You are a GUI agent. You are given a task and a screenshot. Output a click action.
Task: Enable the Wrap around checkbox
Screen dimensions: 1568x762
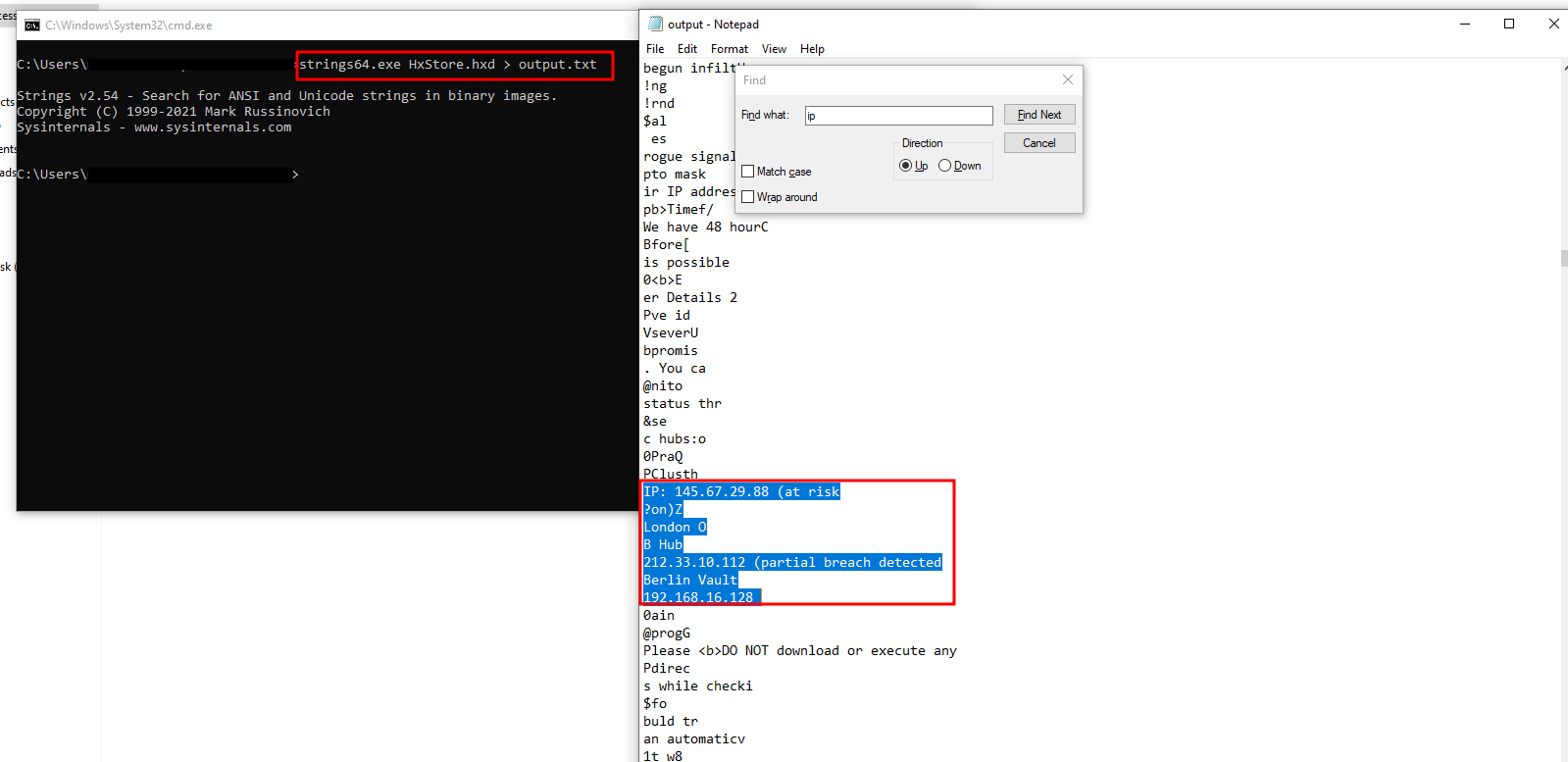point(748,197)
